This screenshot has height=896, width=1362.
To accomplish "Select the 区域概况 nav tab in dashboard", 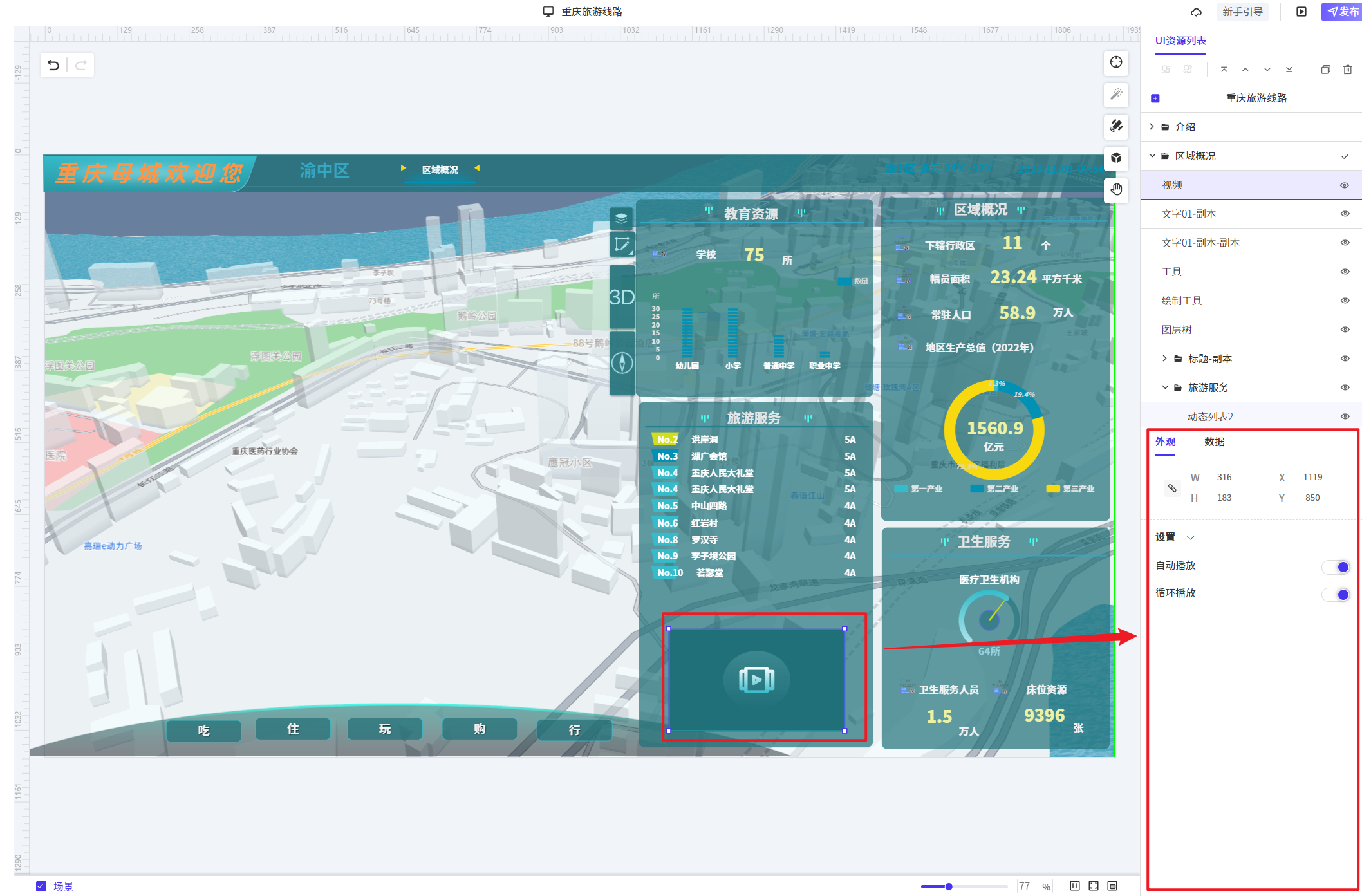I will pyautogui.click(x=440, y=170).
